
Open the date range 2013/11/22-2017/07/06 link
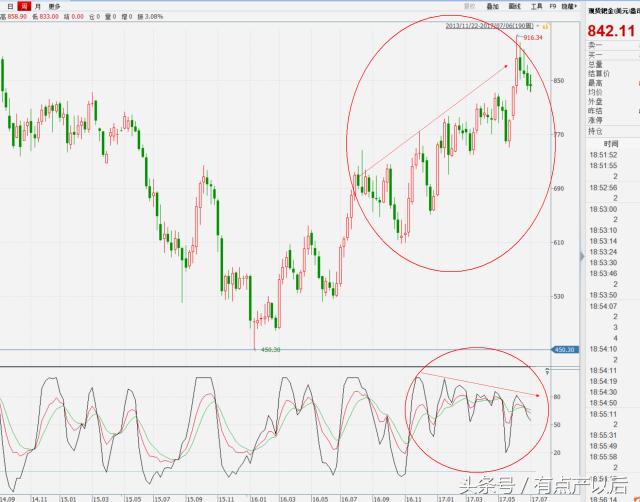pyautogui.click(x=489, y=26)
